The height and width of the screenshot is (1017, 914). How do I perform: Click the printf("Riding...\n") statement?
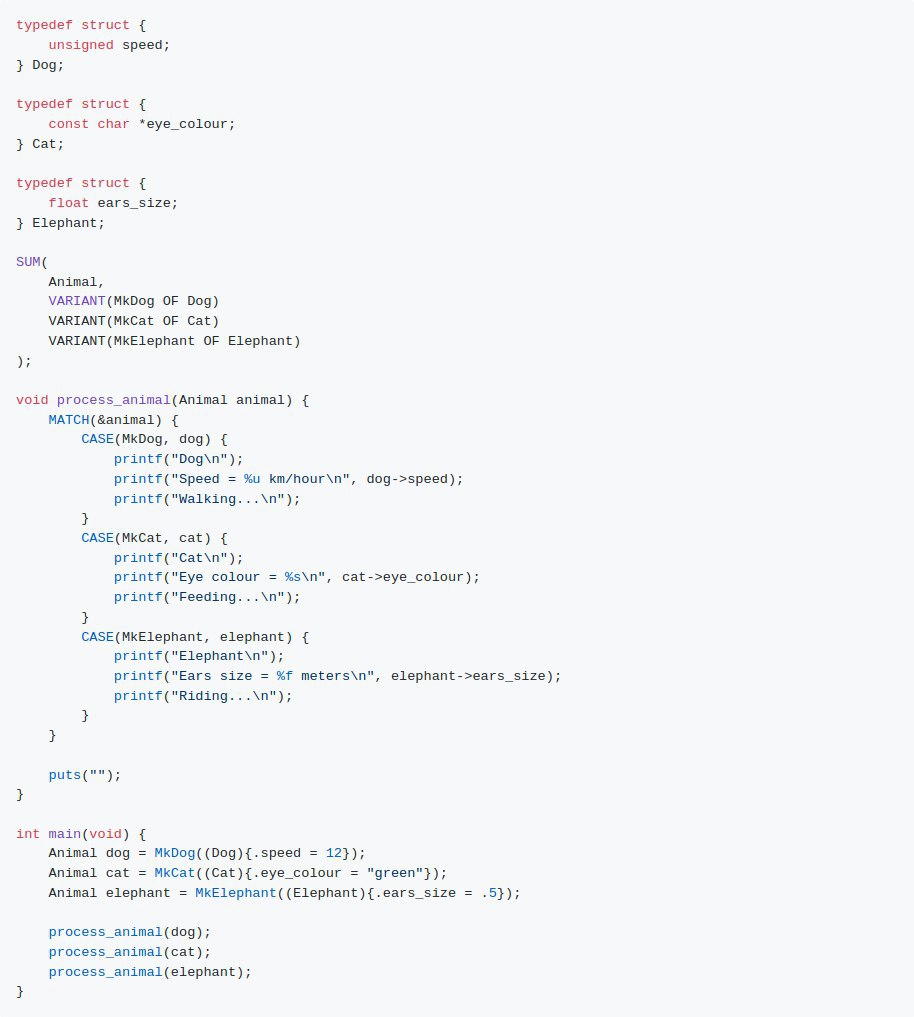tap(203, 697)
